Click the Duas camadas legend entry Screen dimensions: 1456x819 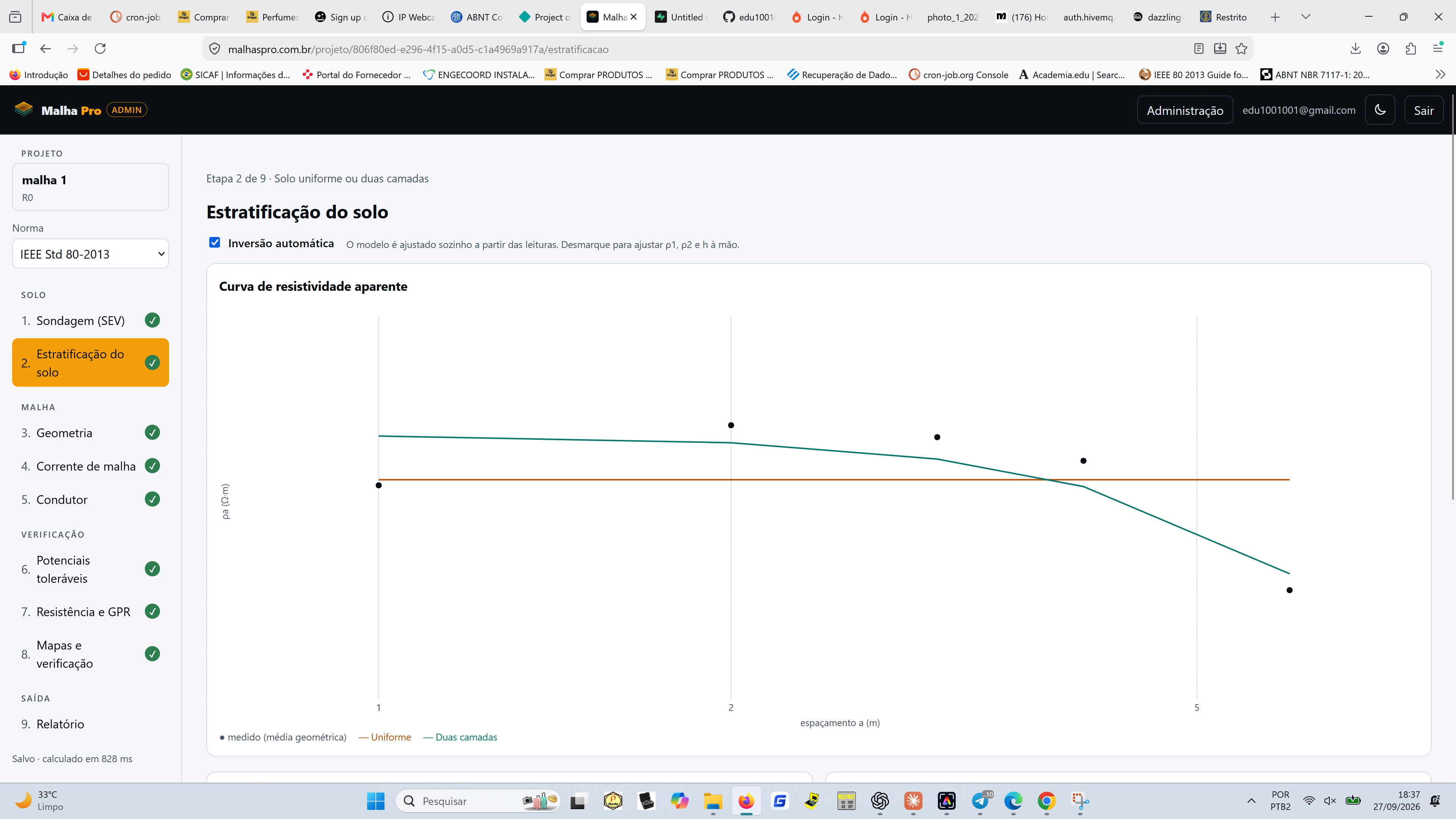tap(460, 737)
